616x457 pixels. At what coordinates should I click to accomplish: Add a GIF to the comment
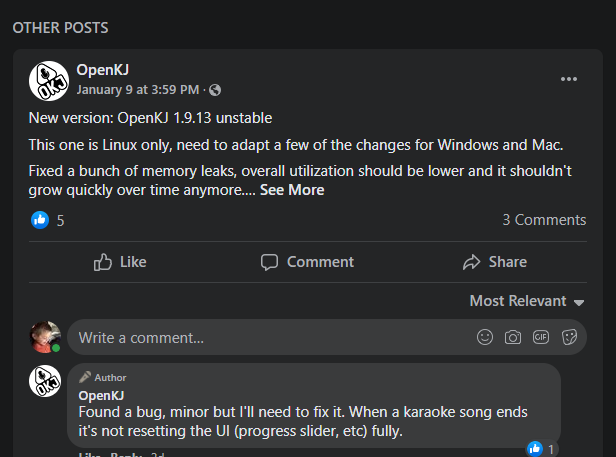(541, 337)
